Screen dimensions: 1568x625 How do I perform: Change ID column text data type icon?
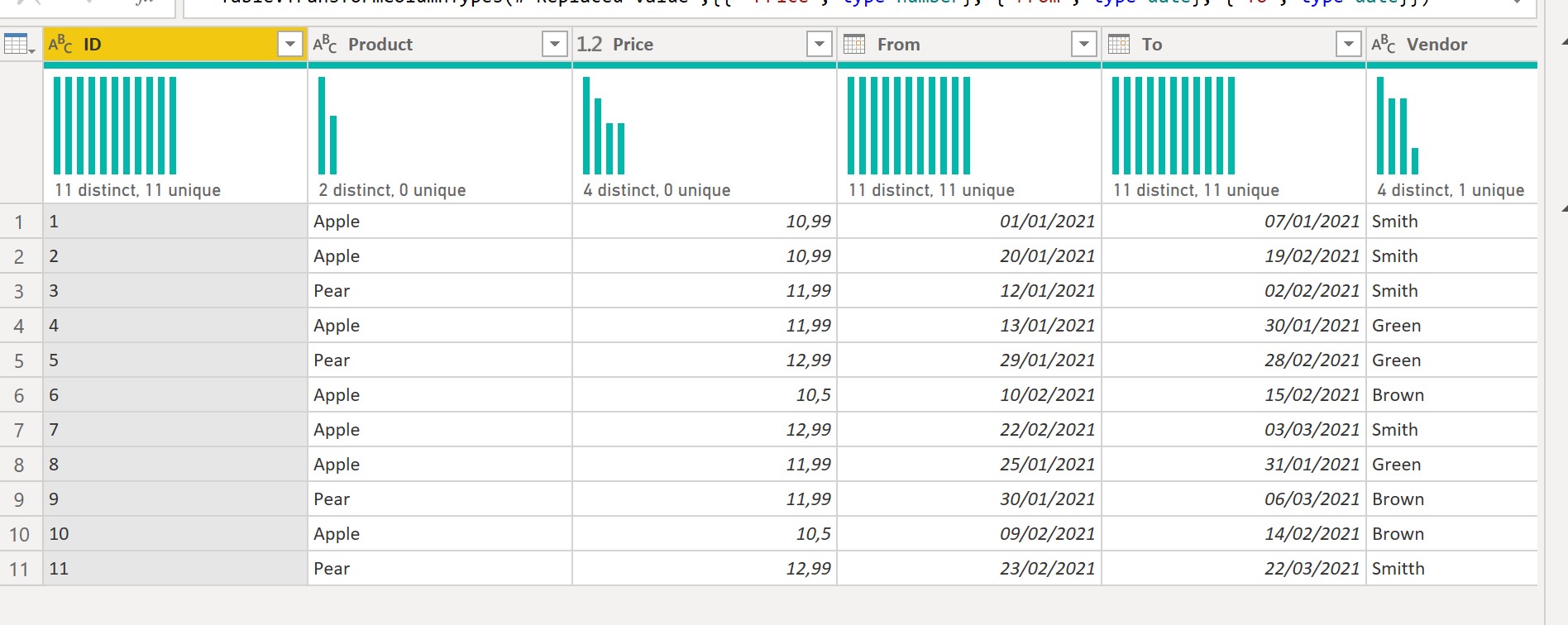60,44
